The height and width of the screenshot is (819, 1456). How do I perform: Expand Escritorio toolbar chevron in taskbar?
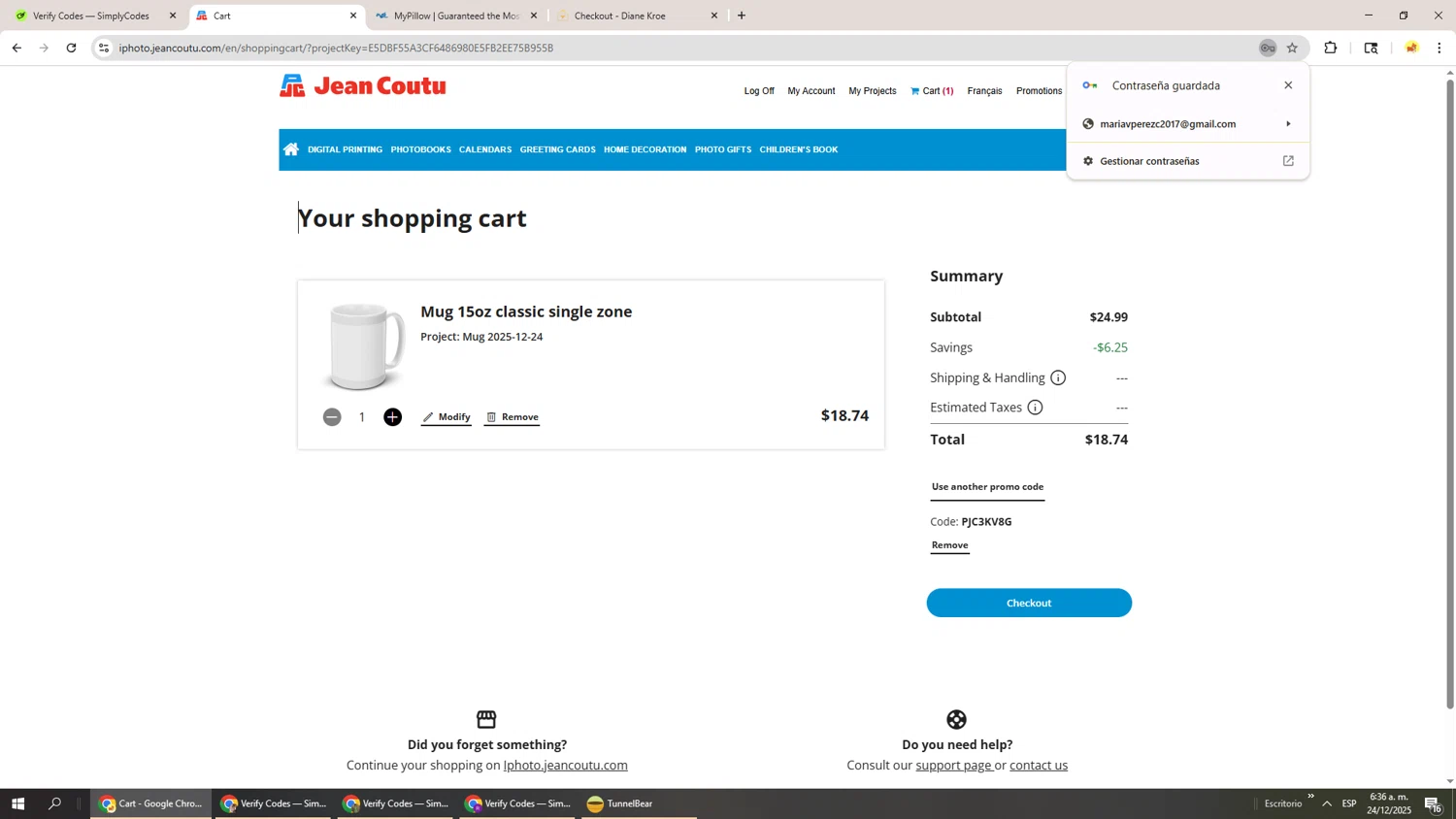tap(1310, 798)
